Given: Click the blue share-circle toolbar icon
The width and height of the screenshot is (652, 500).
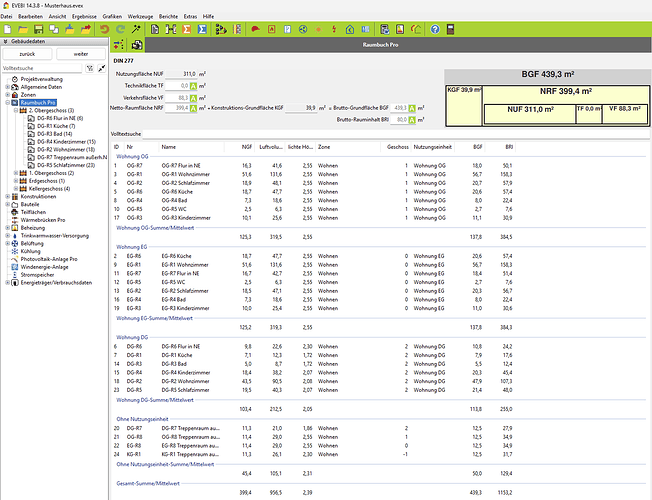Looking at the screenshot, I should tap(303, 29).
